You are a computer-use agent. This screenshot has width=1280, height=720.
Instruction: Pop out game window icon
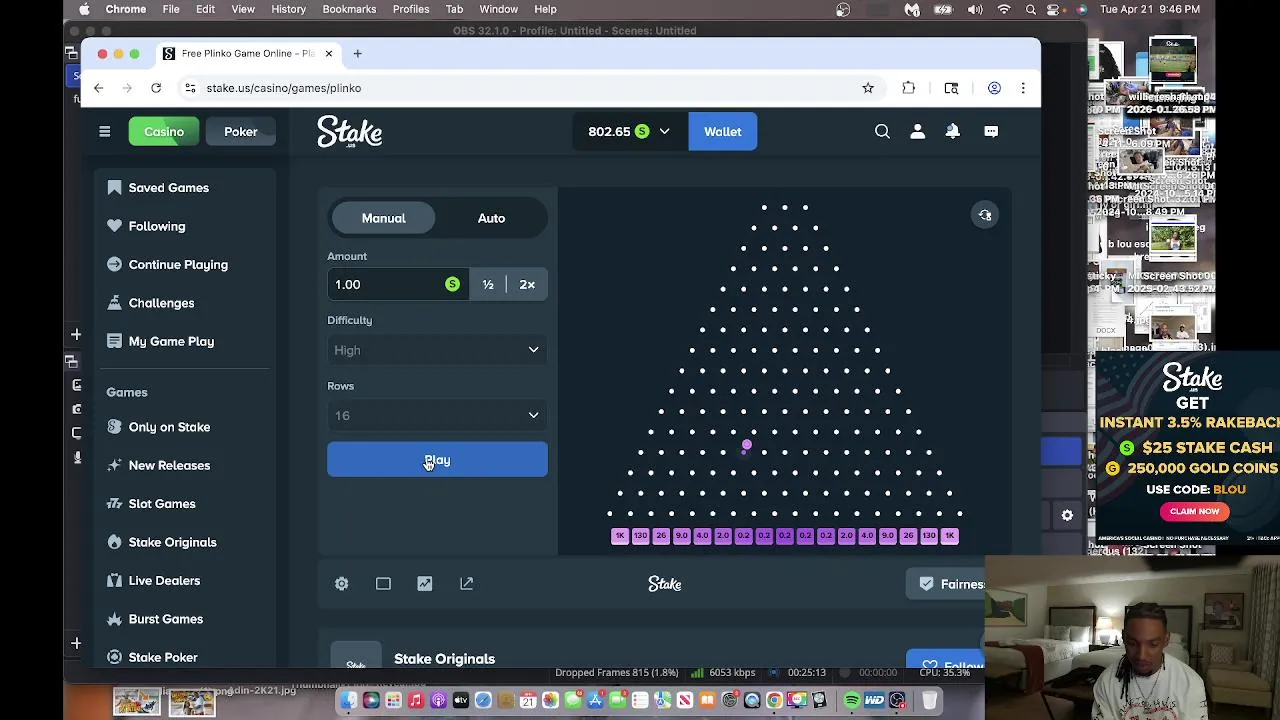pos(466,583)
